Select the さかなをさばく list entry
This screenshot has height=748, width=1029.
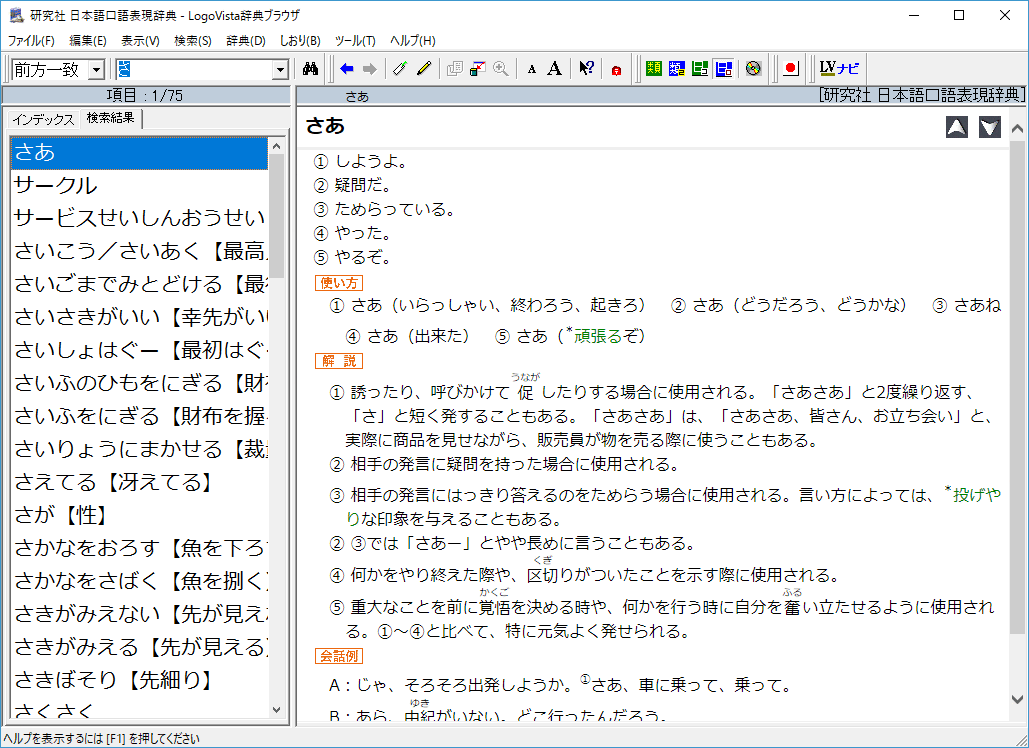tap(139, 581)
